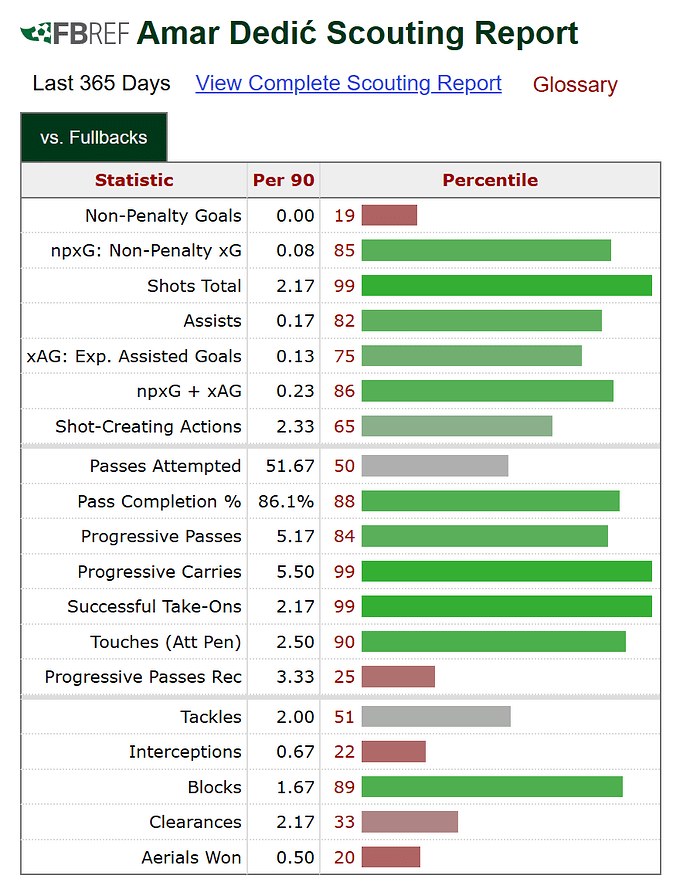Click the FBREF logo icon
Screen dimensions: 690x889
coord(75,33)
